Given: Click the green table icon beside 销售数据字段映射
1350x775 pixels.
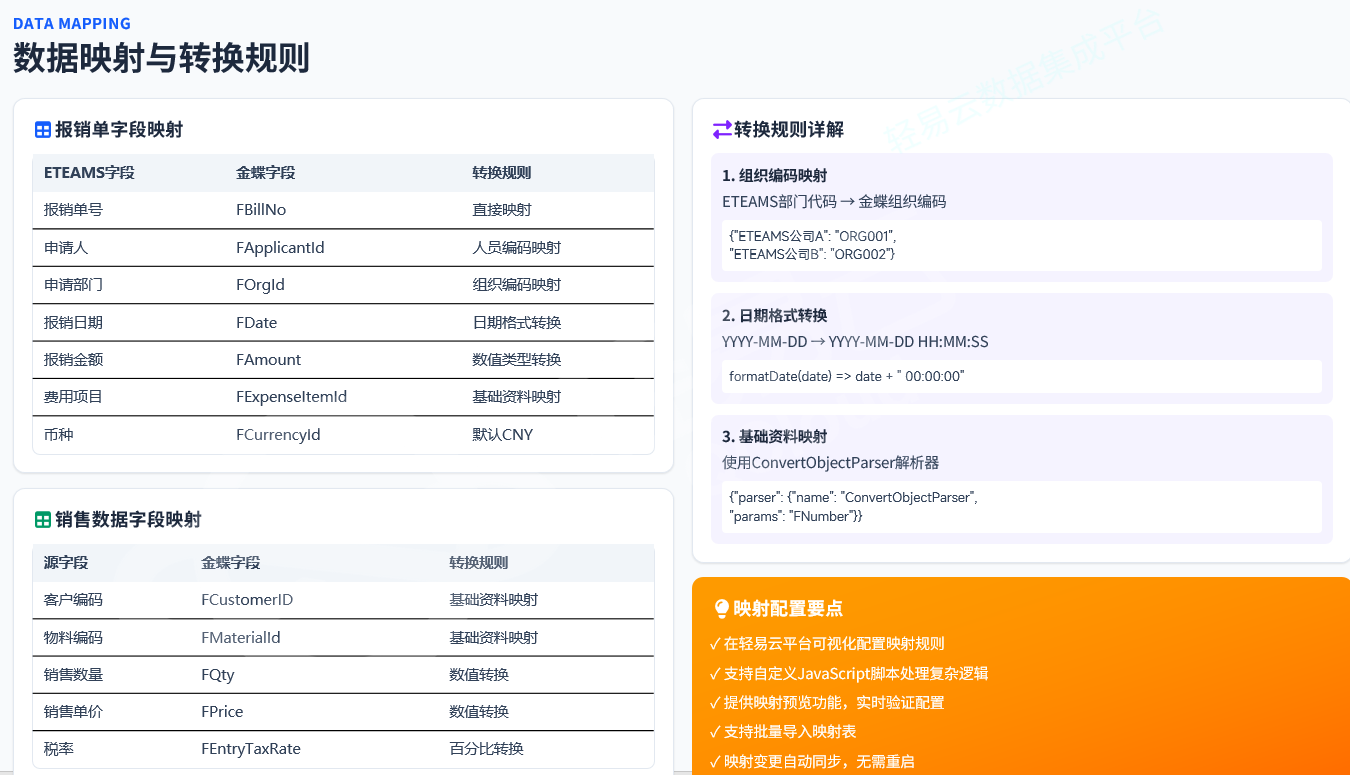Looking at the screenshot, I should point(43,520).
